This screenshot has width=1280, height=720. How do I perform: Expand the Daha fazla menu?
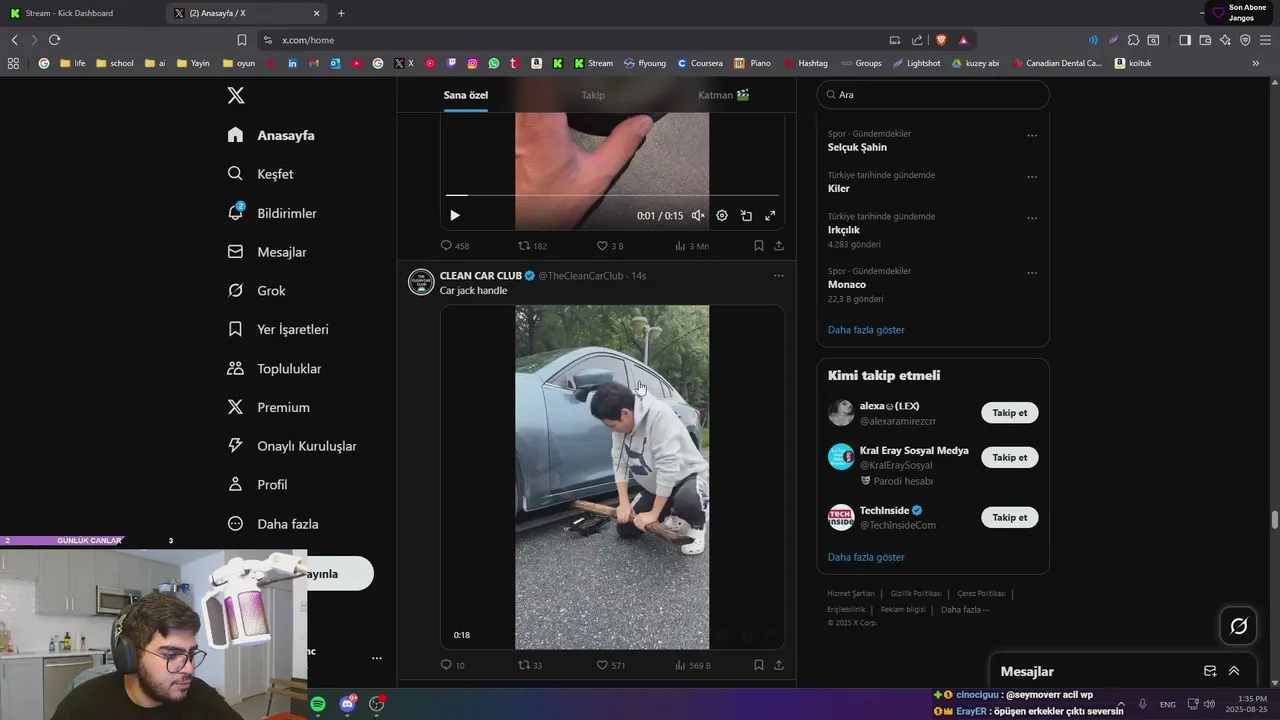point(273,524)
